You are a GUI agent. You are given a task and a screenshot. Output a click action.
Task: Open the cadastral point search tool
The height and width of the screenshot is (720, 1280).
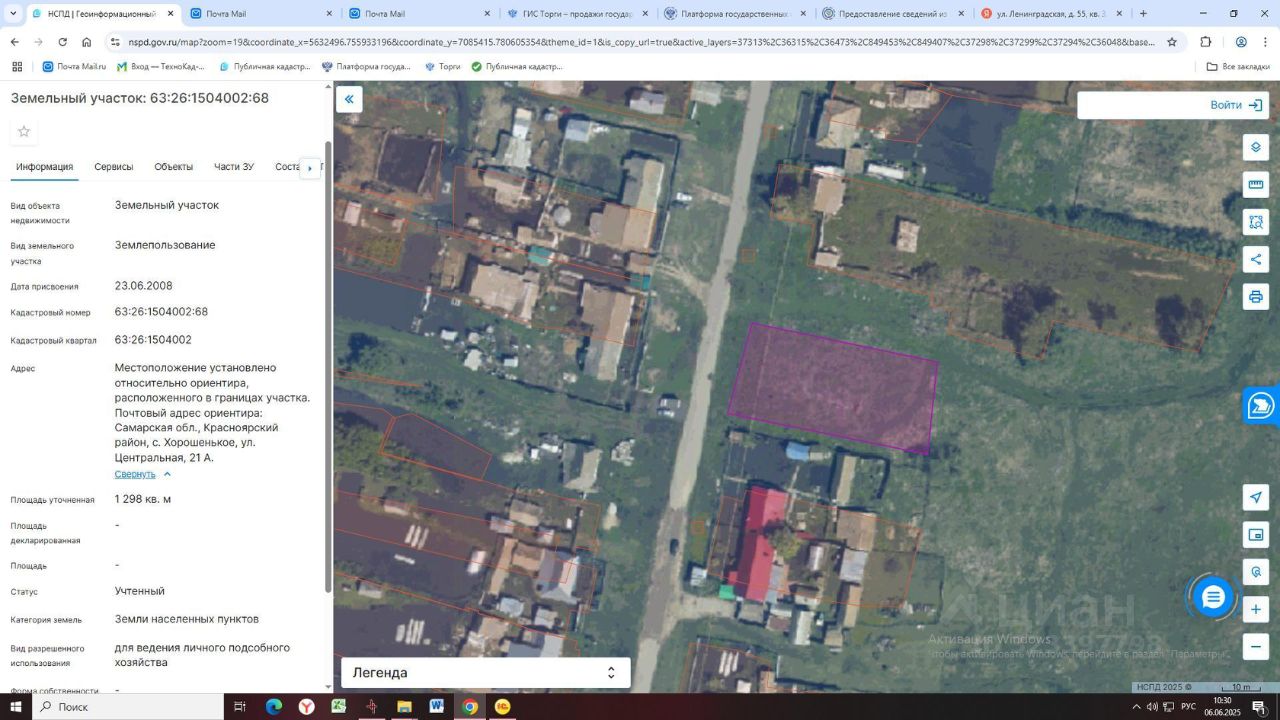pos(1256,573)
